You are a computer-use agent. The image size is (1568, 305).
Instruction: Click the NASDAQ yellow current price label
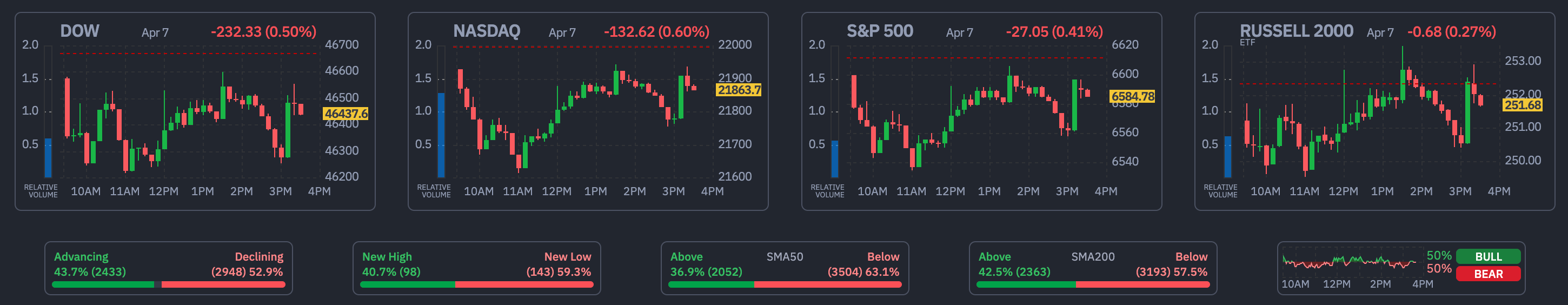[739, 90]
